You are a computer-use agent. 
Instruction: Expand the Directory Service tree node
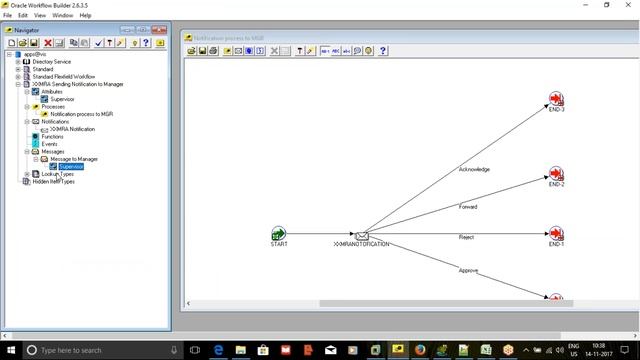pos(18,62)
